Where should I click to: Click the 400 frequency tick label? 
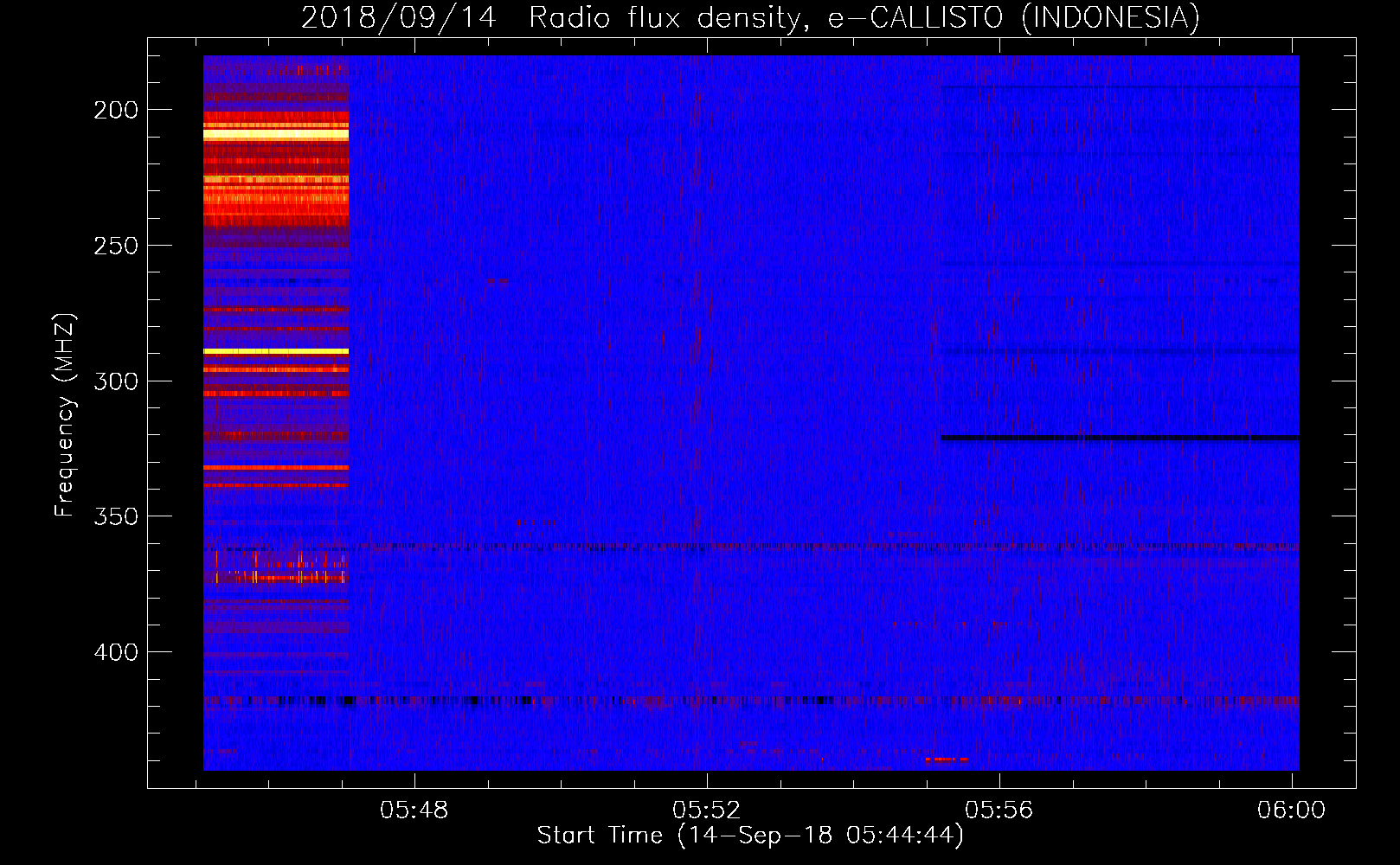(116, 652)
